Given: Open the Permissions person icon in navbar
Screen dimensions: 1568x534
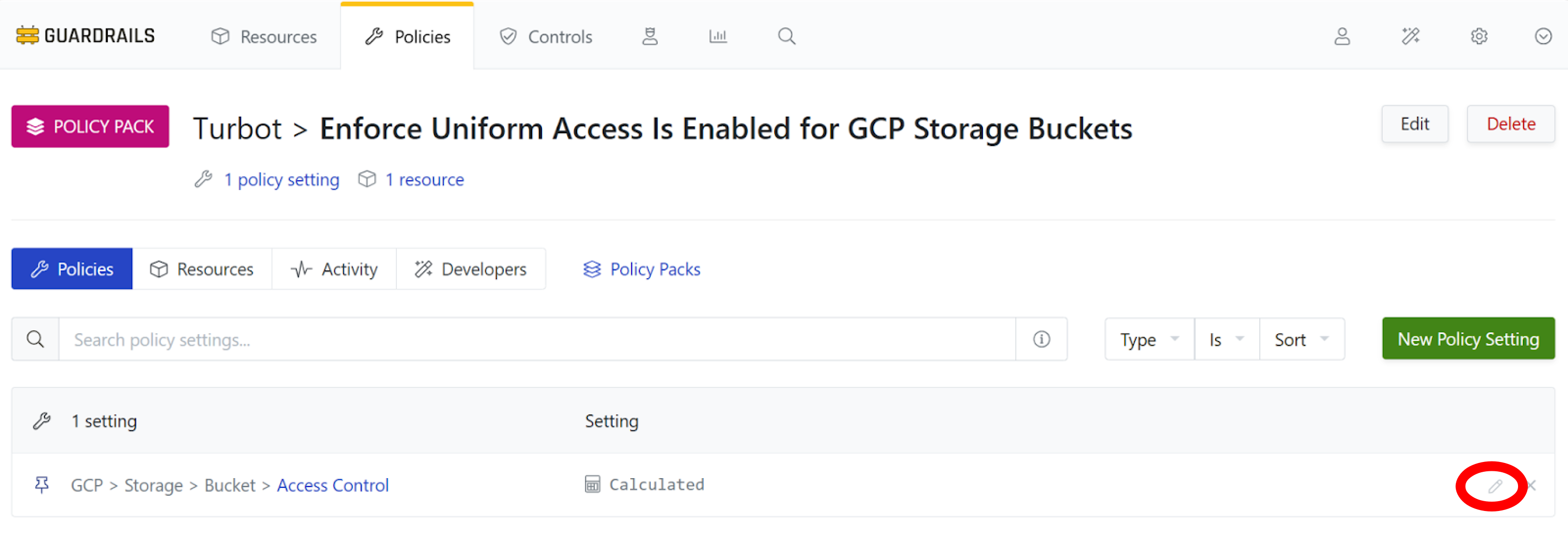Looking at the screenshot, I should tap(649, 37).
